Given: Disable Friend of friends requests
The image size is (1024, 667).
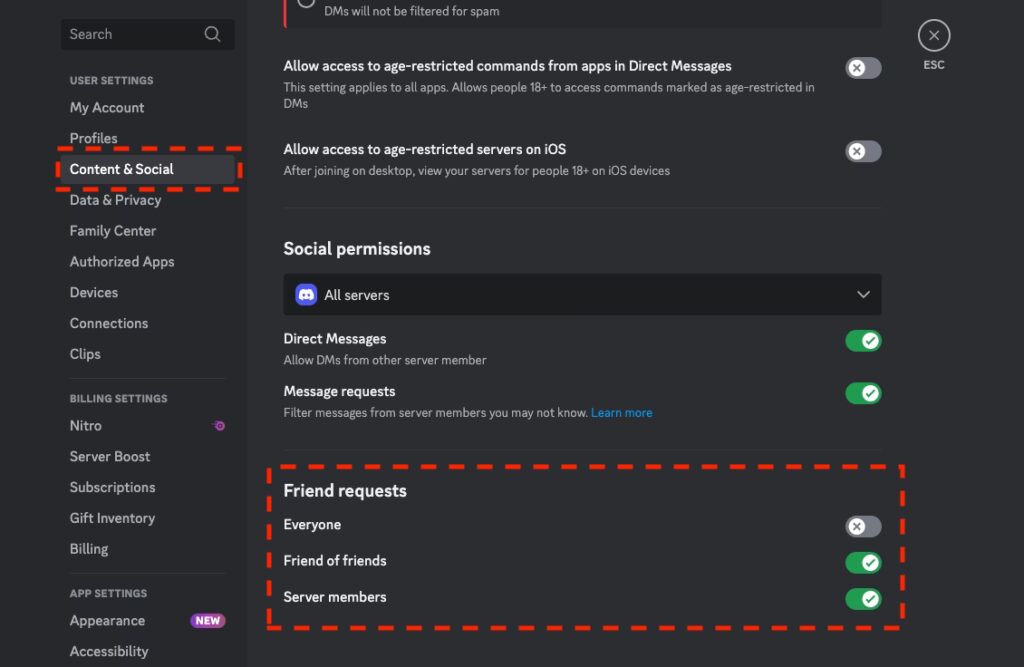Looking at the screenshot, I should point(863,563).
